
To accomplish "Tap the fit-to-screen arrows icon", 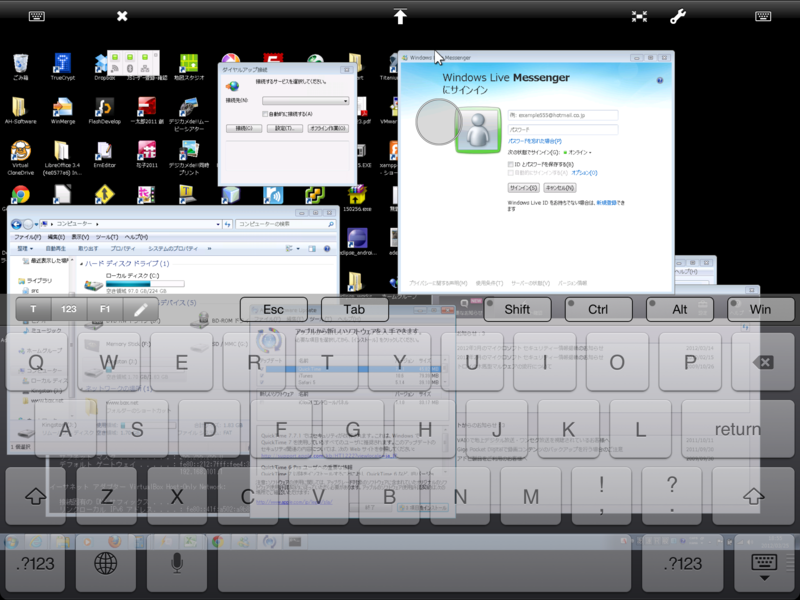I will (x=639, y=16).
